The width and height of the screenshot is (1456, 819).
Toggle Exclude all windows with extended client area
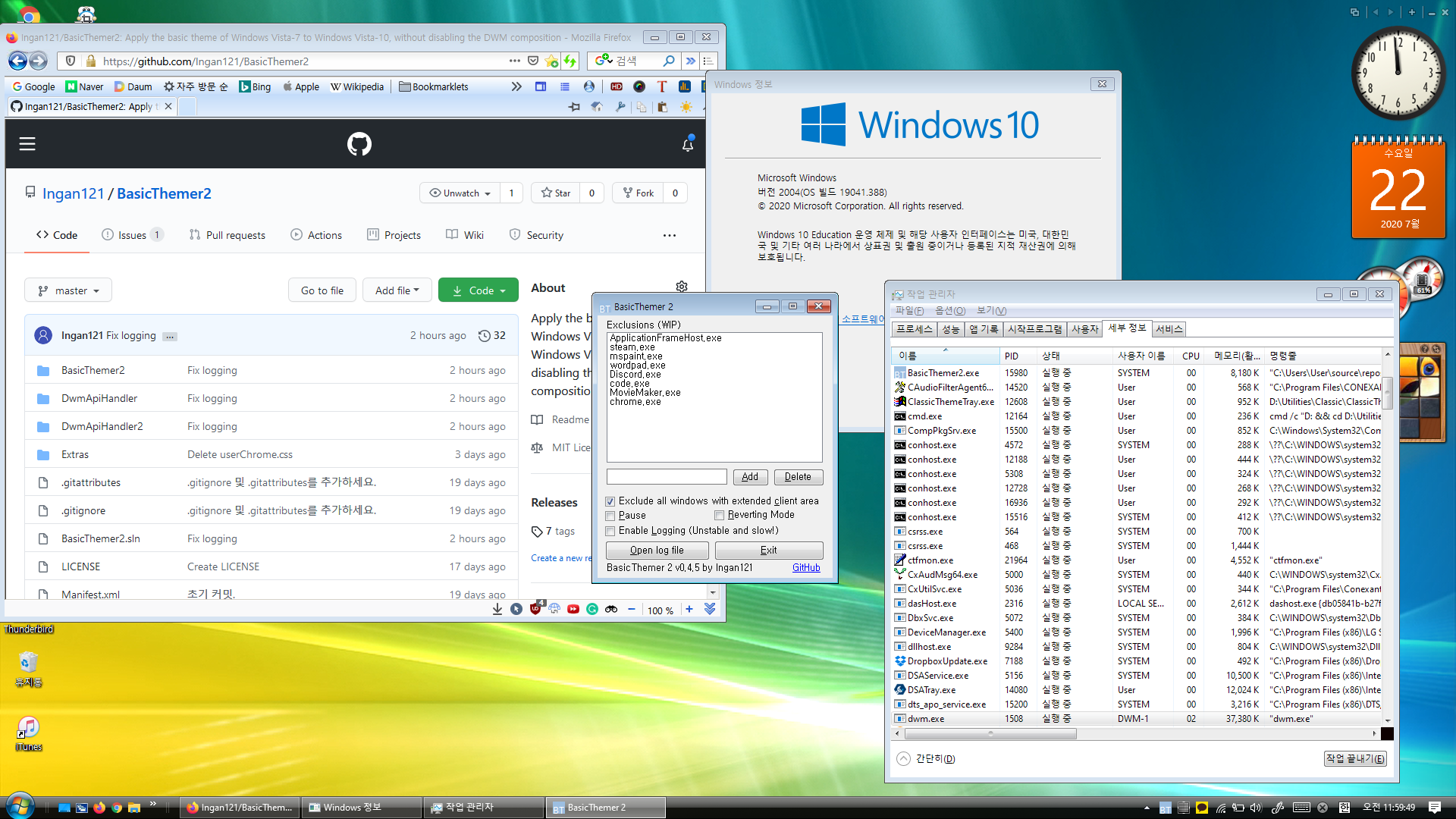coord(610,501)
